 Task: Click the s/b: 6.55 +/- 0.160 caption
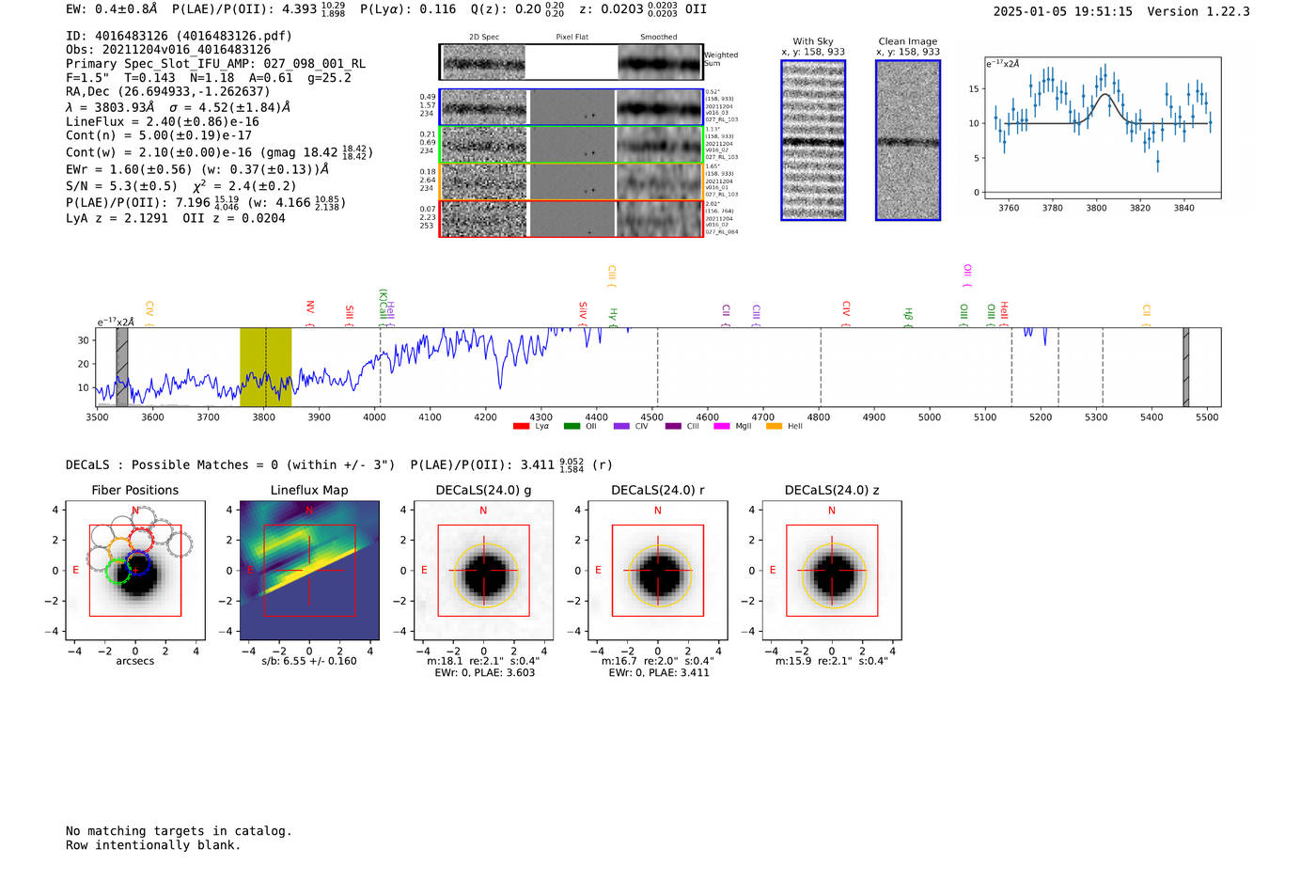[x=309, y=661]
